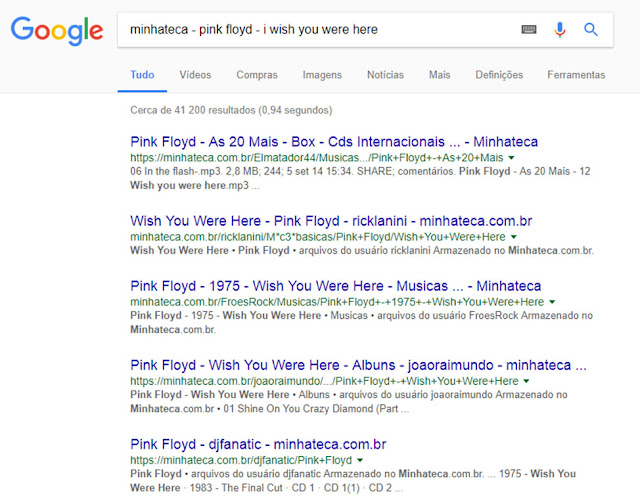Click URL text minhateca.com.br/ricklanini
The width and height of the screenshot is (640, 500).
[x=318, y=237]
